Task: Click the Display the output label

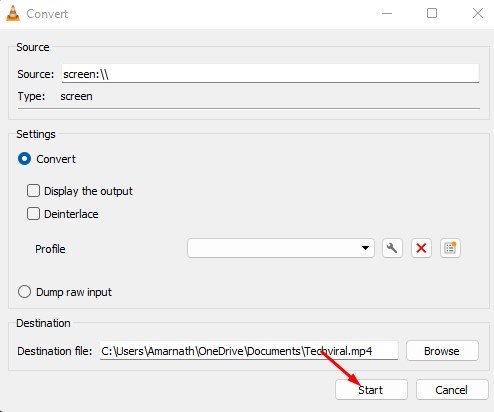Action: click(x=88, y=191)
